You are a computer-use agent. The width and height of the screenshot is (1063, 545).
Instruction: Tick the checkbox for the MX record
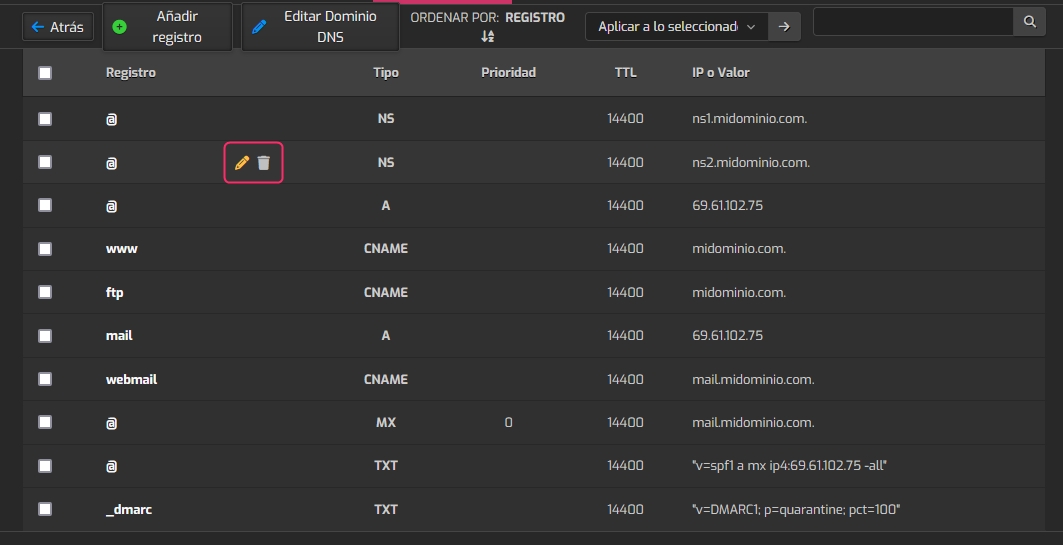(45, 422)
